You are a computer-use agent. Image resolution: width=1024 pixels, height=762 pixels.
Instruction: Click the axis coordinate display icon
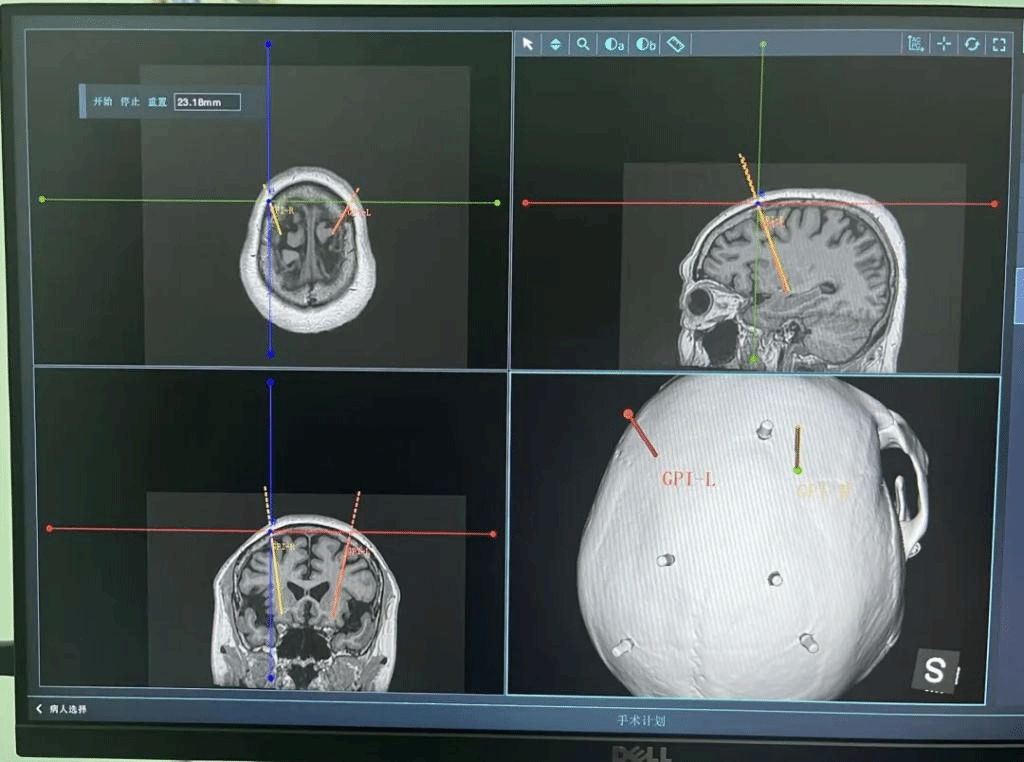point(915,44)
